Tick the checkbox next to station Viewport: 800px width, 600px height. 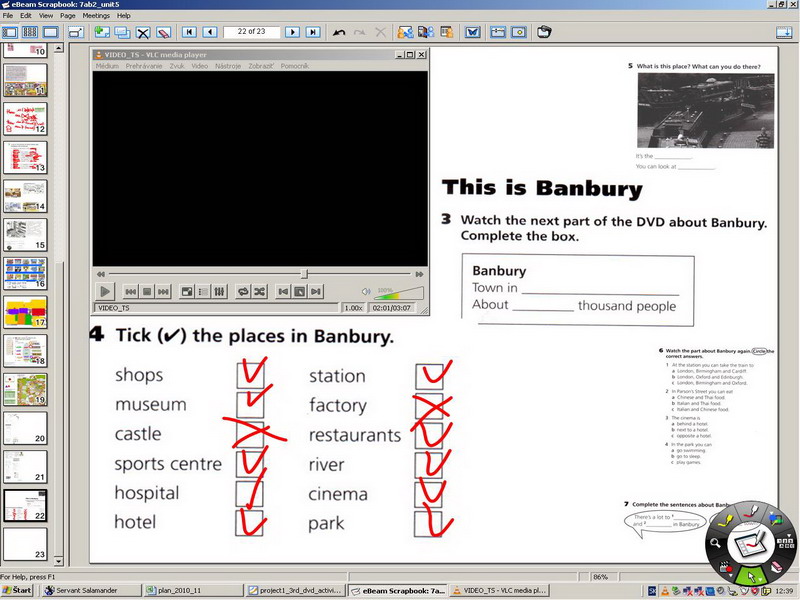pyautogui.click(x=429, y=376)
